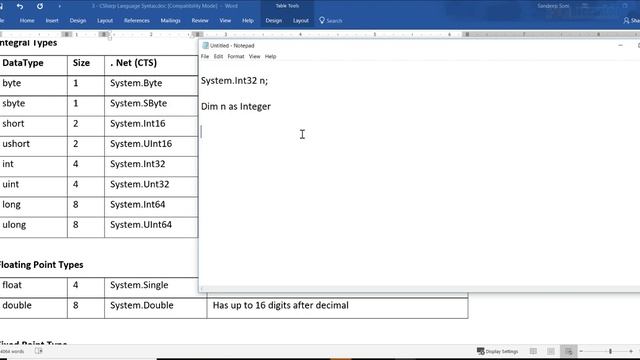
Task: Open the References ribbon tab
Action: tap(137, 20)
